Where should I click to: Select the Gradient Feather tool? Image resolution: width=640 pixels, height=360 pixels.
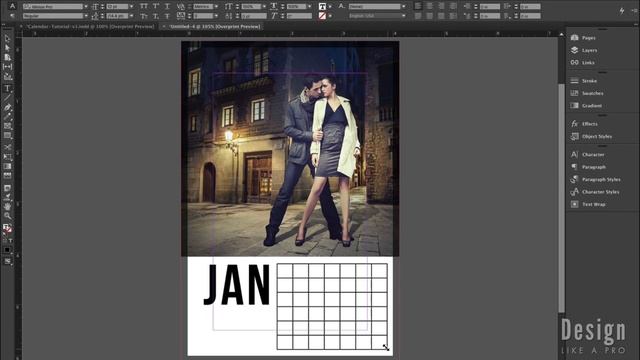(x=7, y=176)
